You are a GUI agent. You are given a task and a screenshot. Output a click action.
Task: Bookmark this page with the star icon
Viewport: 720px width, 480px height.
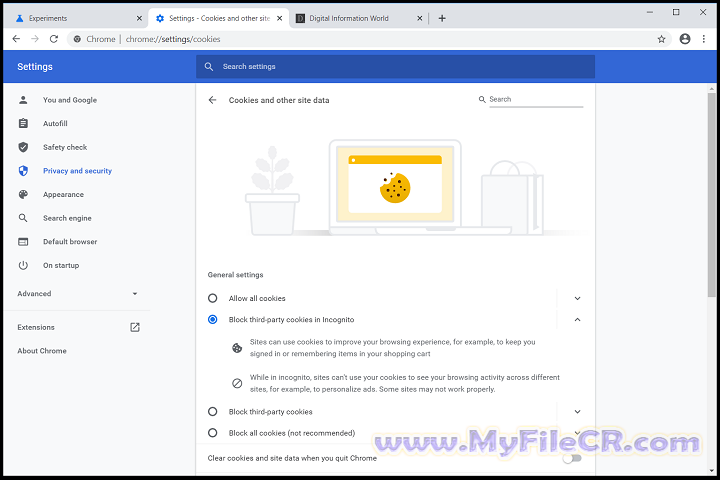[x=661, y=39]
